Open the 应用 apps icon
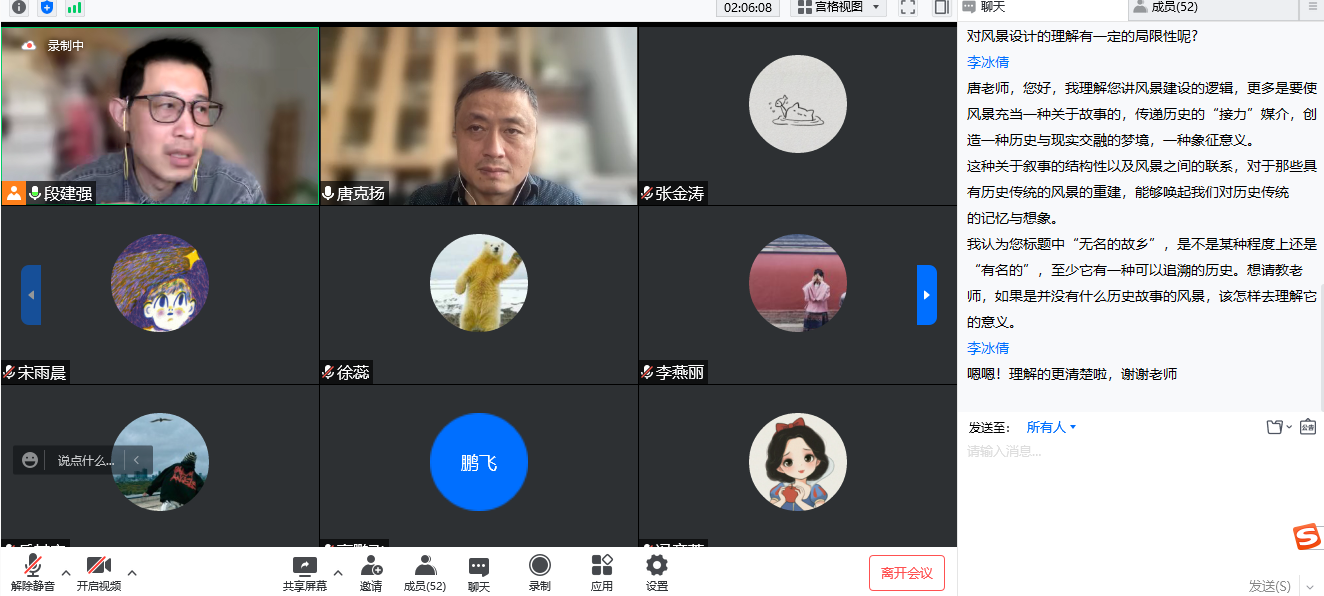 601,572
